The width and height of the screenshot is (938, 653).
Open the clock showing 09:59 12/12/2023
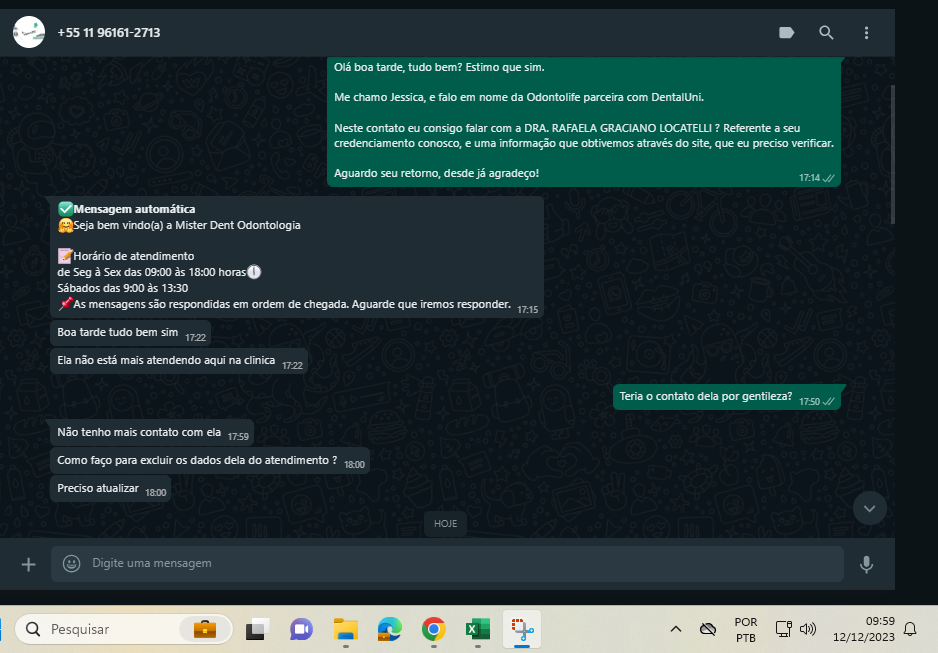click(864, 629)
